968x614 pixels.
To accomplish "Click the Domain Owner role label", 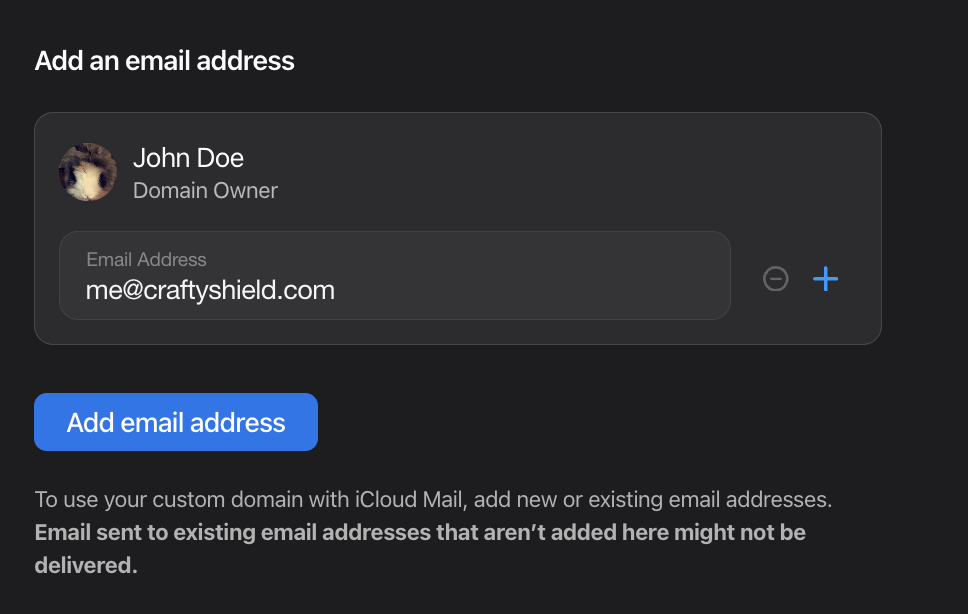I will pos(205,190).
